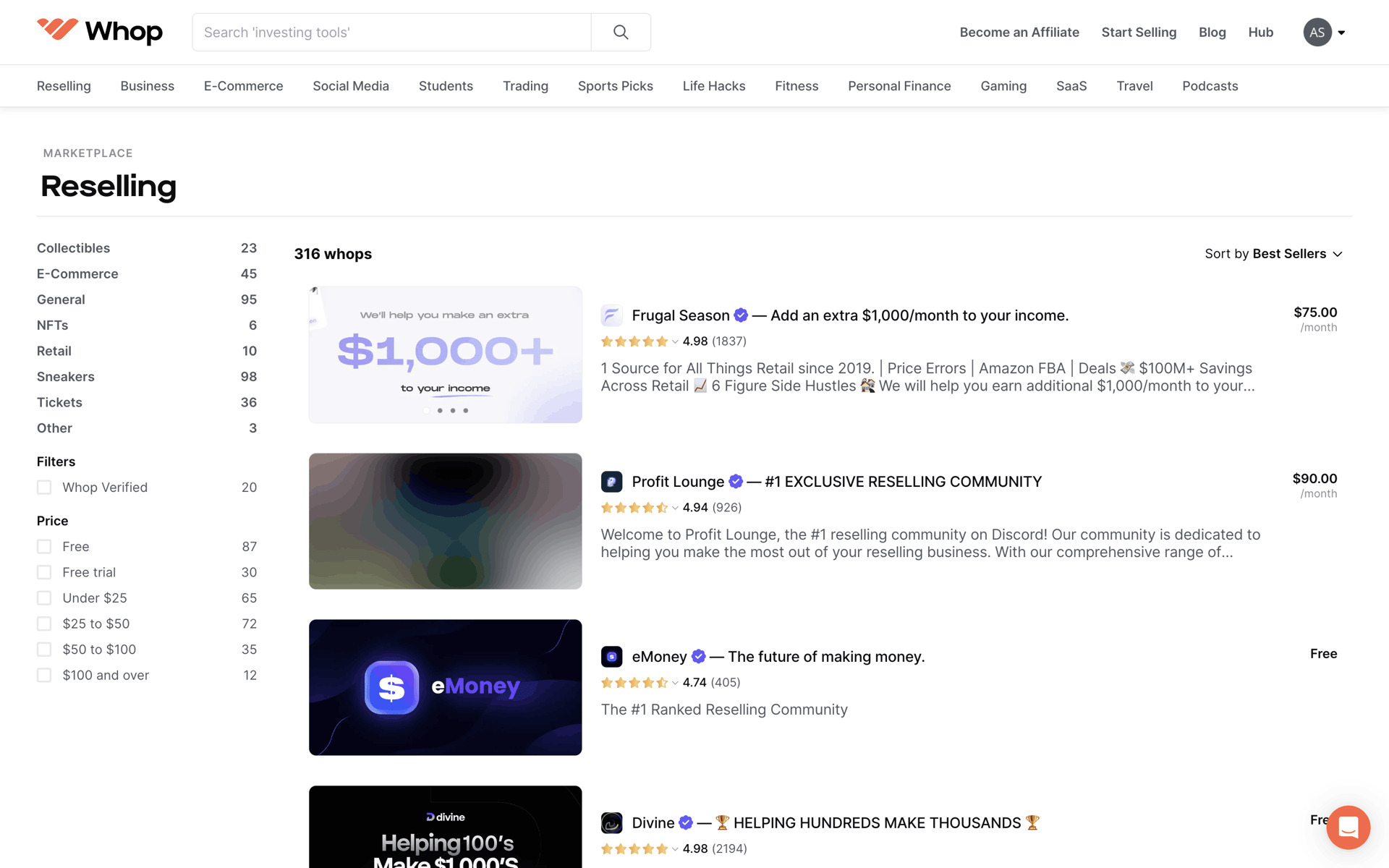Screen dimensions: 1389x868
Task: Open the Reselling category tab
Action: click(64, 86)
